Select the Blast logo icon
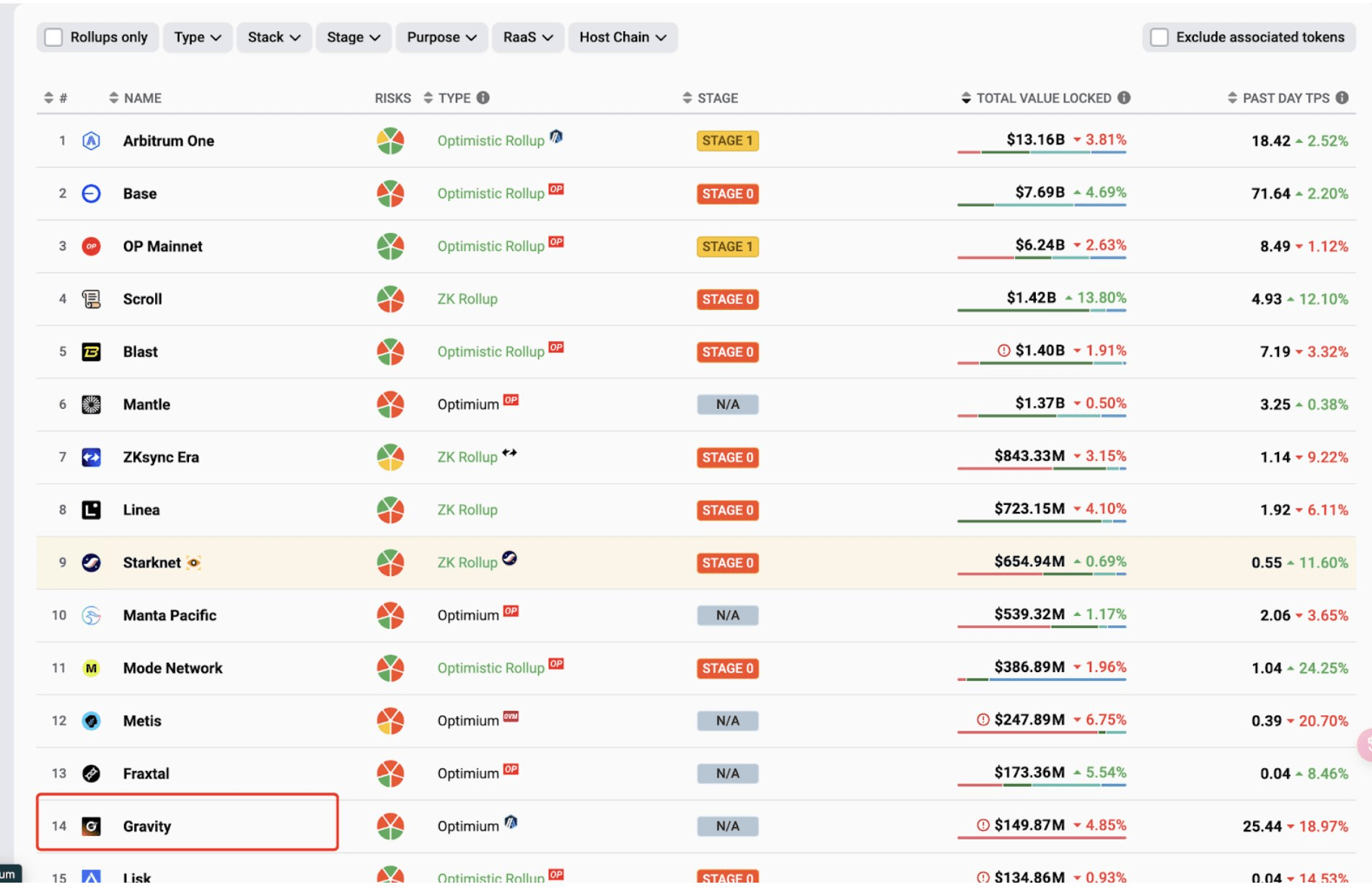1372x887 pixels. coord(91,352)
